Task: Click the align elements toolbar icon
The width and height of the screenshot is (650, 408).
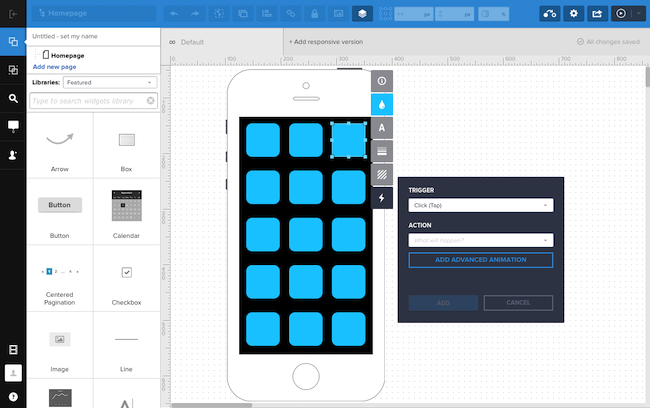Action: pos(267,14)
